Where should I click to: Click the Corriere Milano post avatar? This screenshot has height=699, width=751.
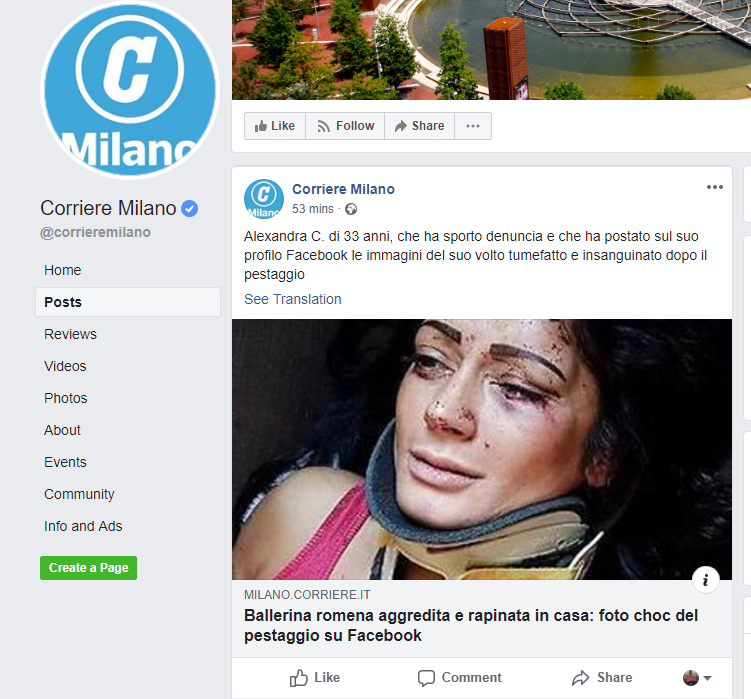tap(264, 199)
